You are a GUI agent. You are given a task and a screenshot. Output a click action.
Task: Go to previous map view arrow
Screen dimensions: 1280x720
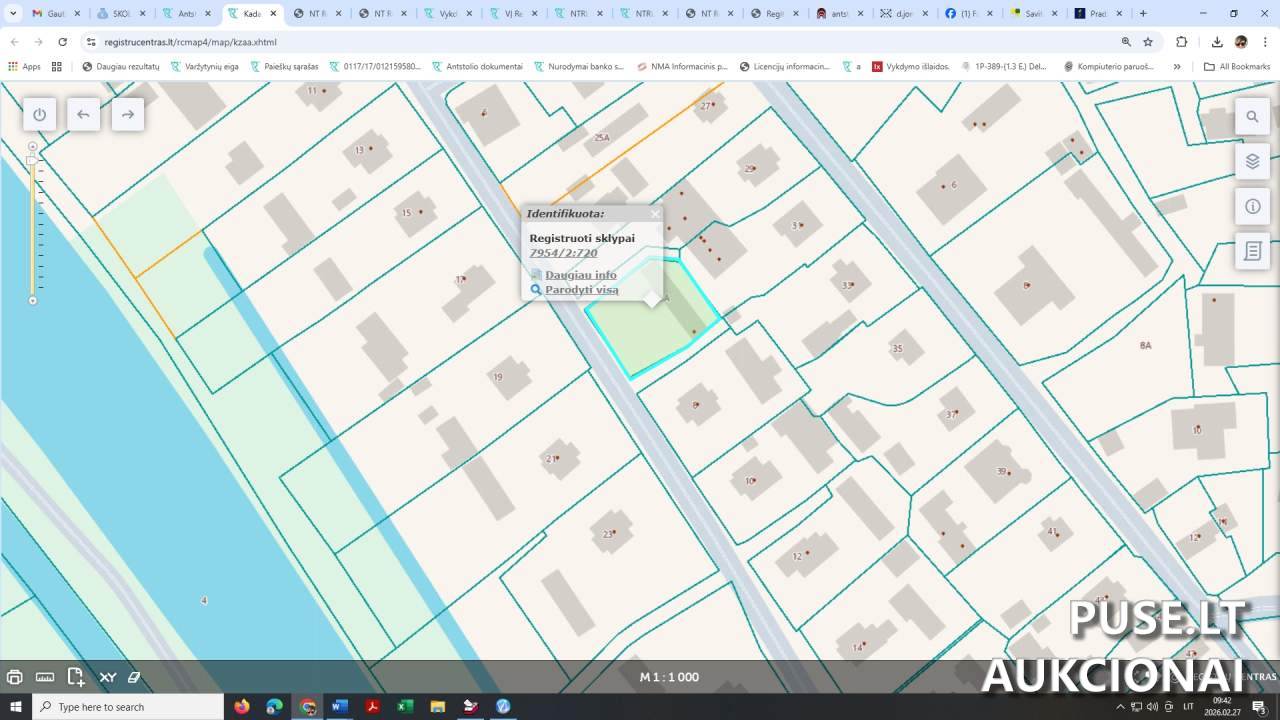coord(83,115)
